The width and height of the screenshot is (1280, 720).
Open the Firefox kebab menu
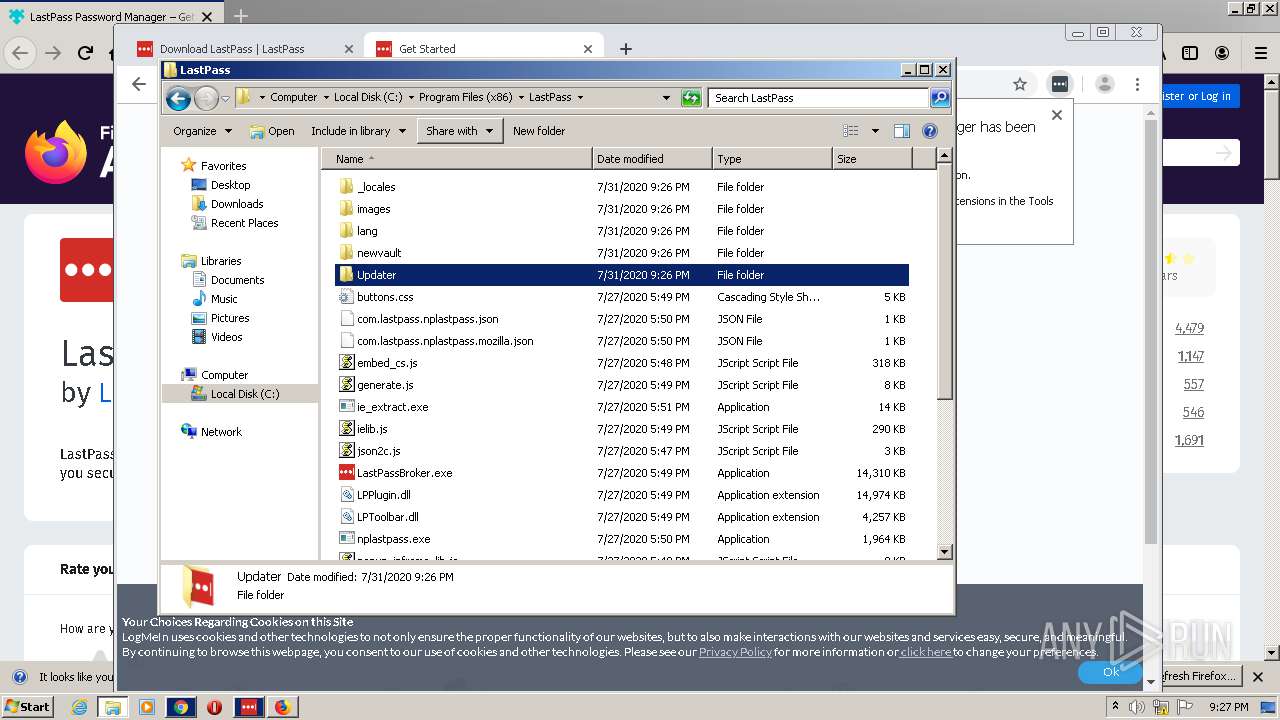[1137, 84]
